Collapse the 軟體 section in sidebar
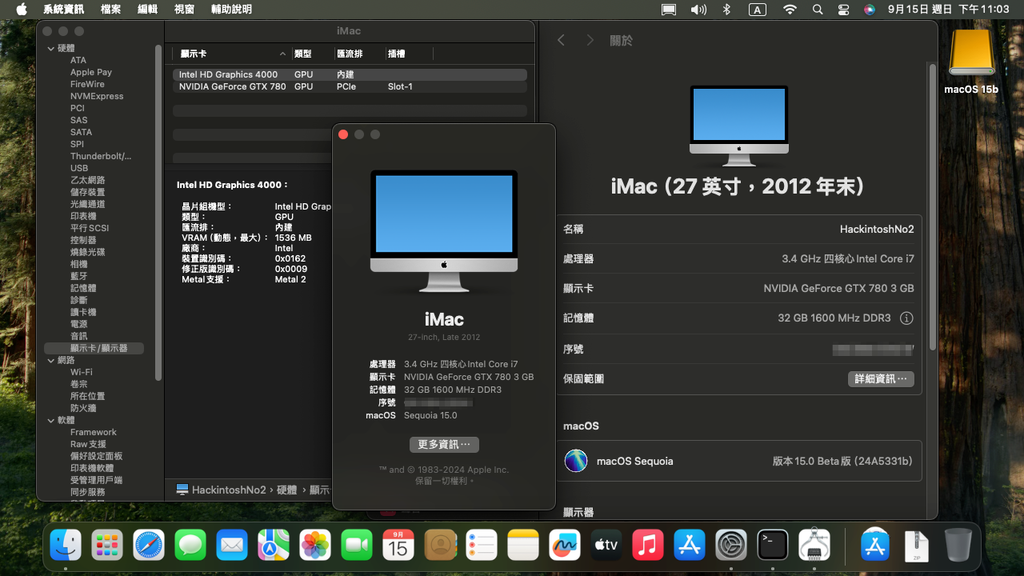 [x=51, y=421]
